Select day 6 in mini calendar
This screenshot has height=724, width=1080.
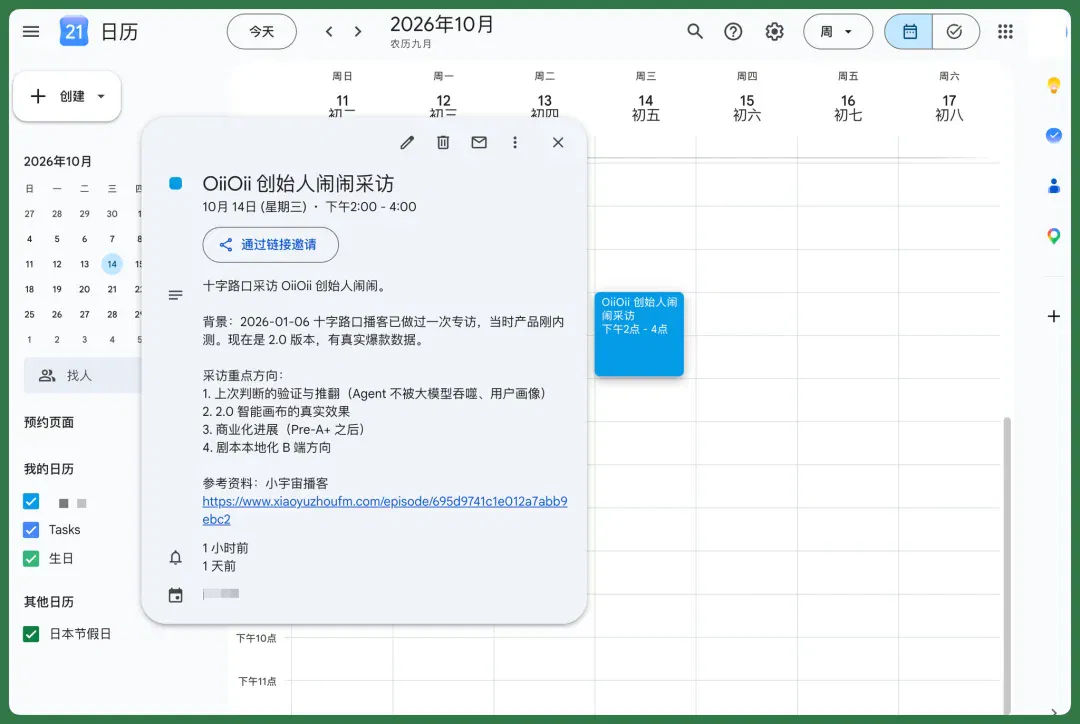pos(84,239)
